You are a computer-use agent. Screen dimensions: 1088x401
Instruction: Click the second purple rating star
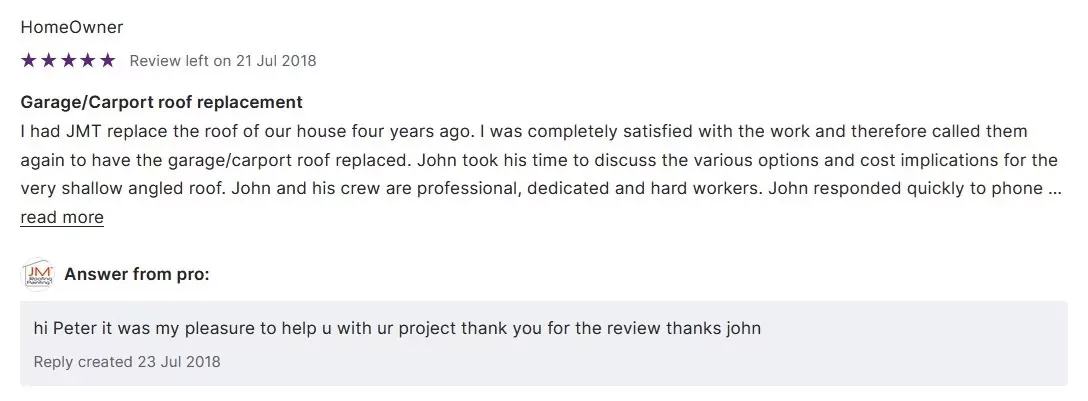click(x=48, y=61)
